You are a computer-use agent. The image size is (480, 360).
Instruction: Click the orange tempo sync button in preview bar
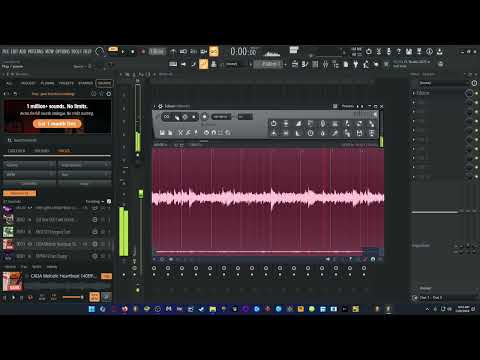coord(94,297)
